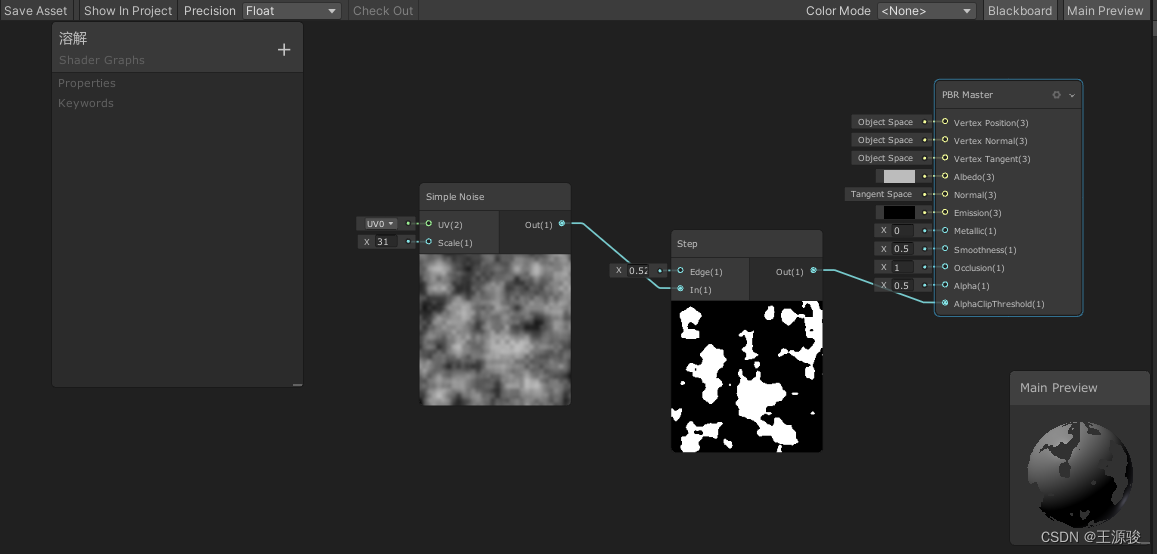Open the Precision Float dropdown
The height and width of the screenshot is (554, 1157).
coord(291,11)
